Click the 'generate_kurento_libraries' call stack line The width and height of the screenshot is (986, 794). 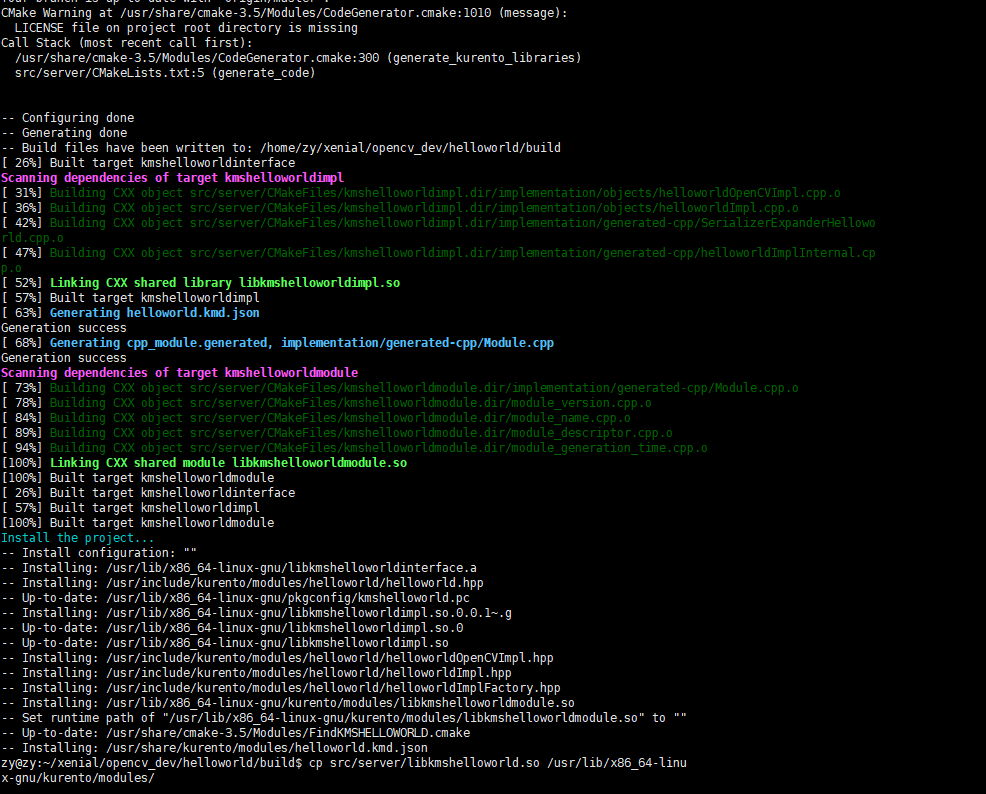298,58
